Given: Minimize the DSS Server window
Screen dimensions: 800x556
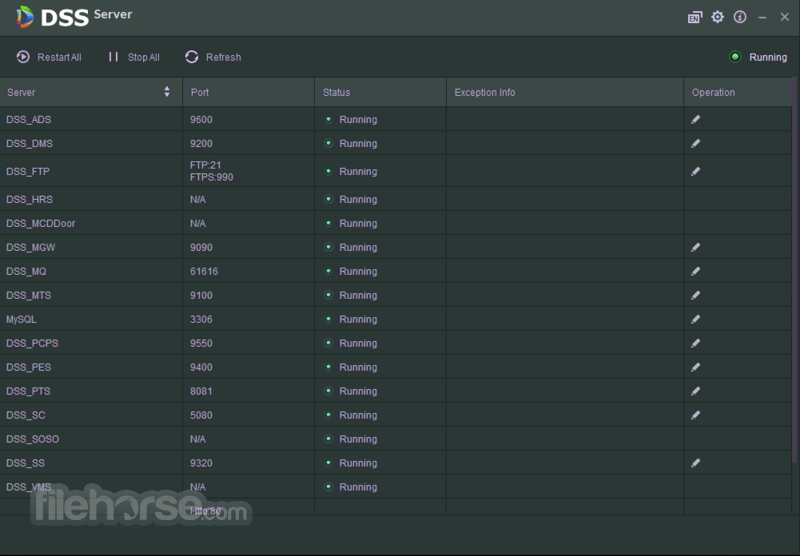Looking at the screenshot, I should pyautogui.click(x=762, y=17).
